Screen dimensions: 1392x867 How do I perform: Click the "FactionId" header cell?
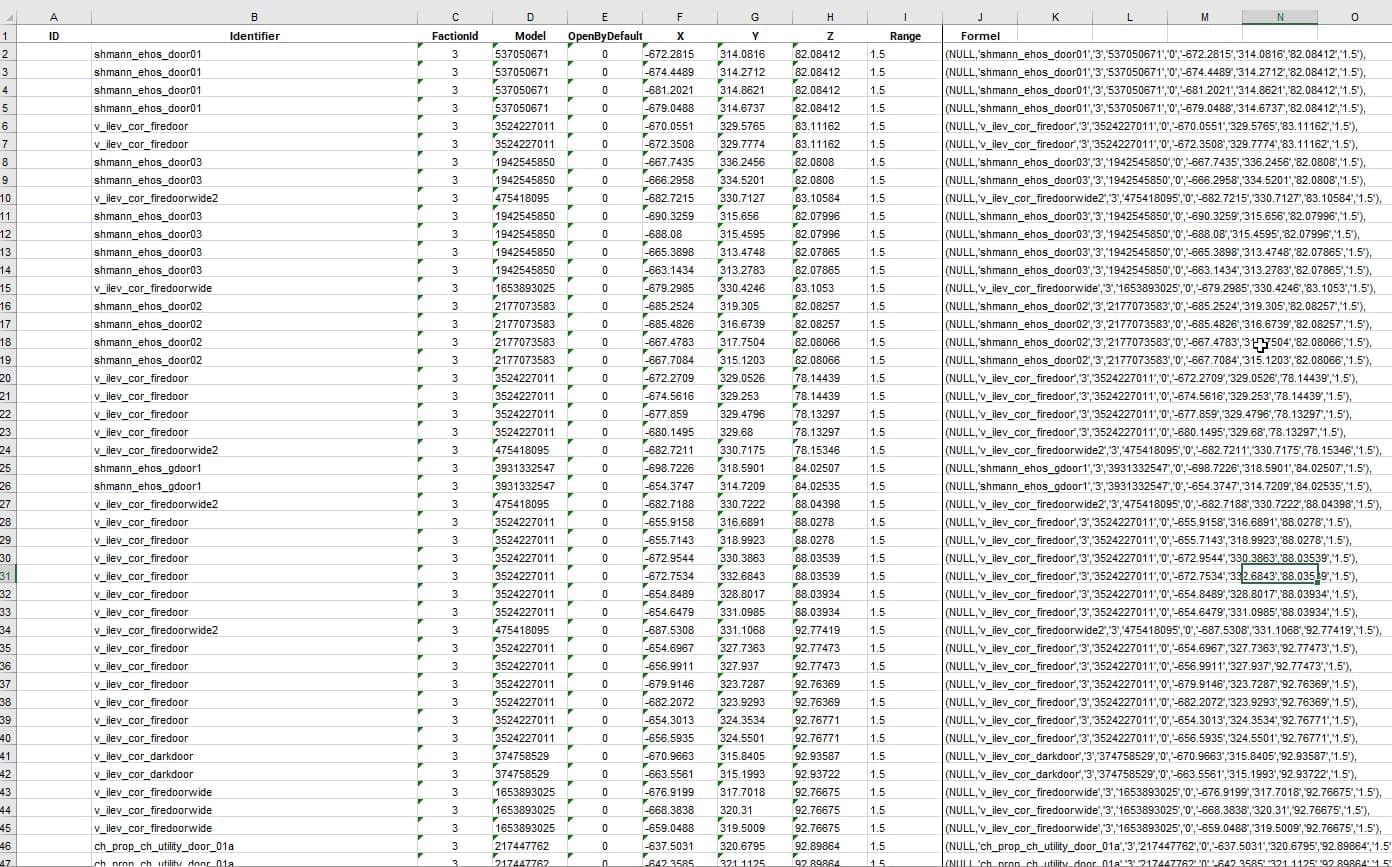[x=455, y=36]
